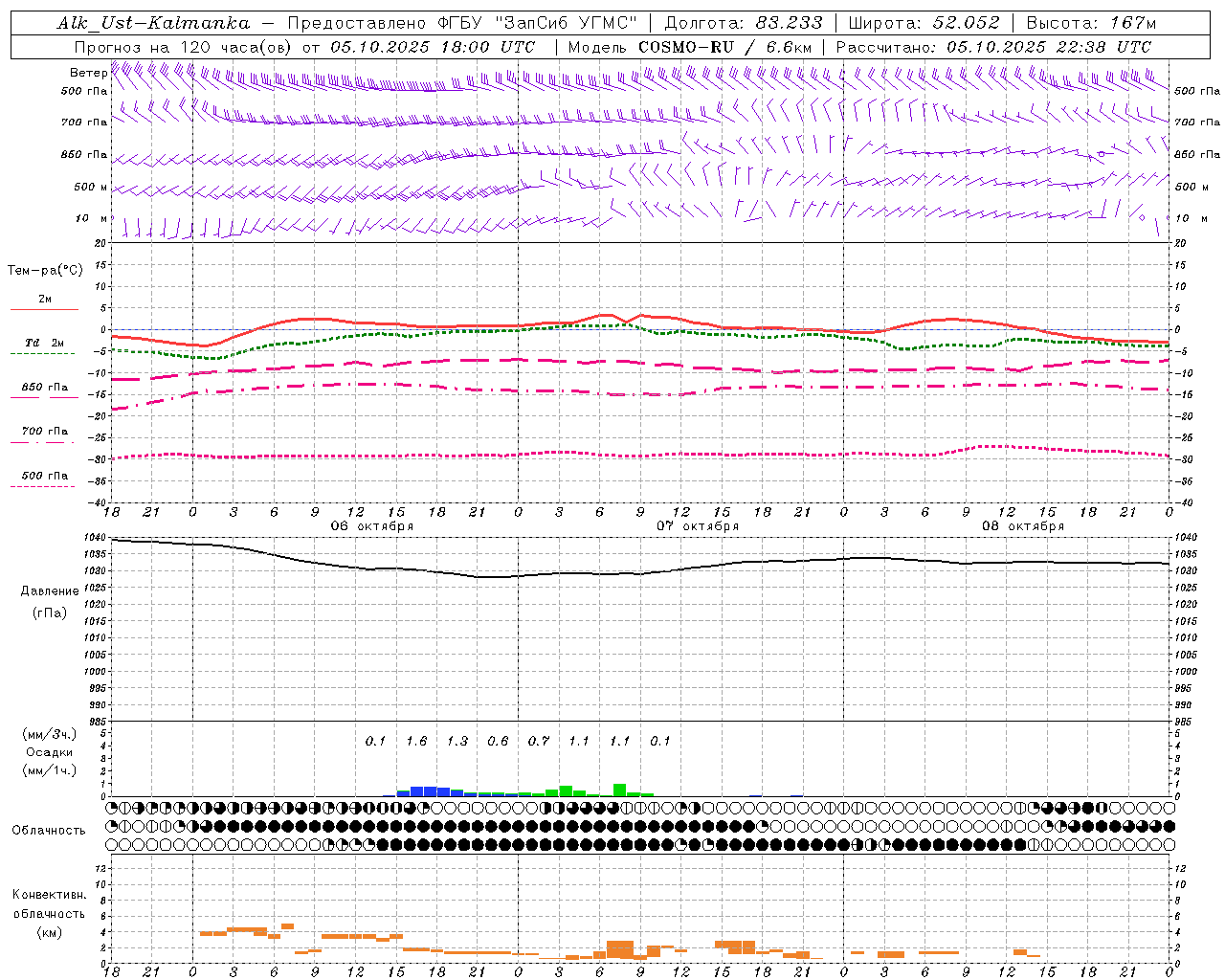The image size is (1225, 980).
Task: Click the (мм/1ч.) precipitation unit label
Action: tap(50, 770)
